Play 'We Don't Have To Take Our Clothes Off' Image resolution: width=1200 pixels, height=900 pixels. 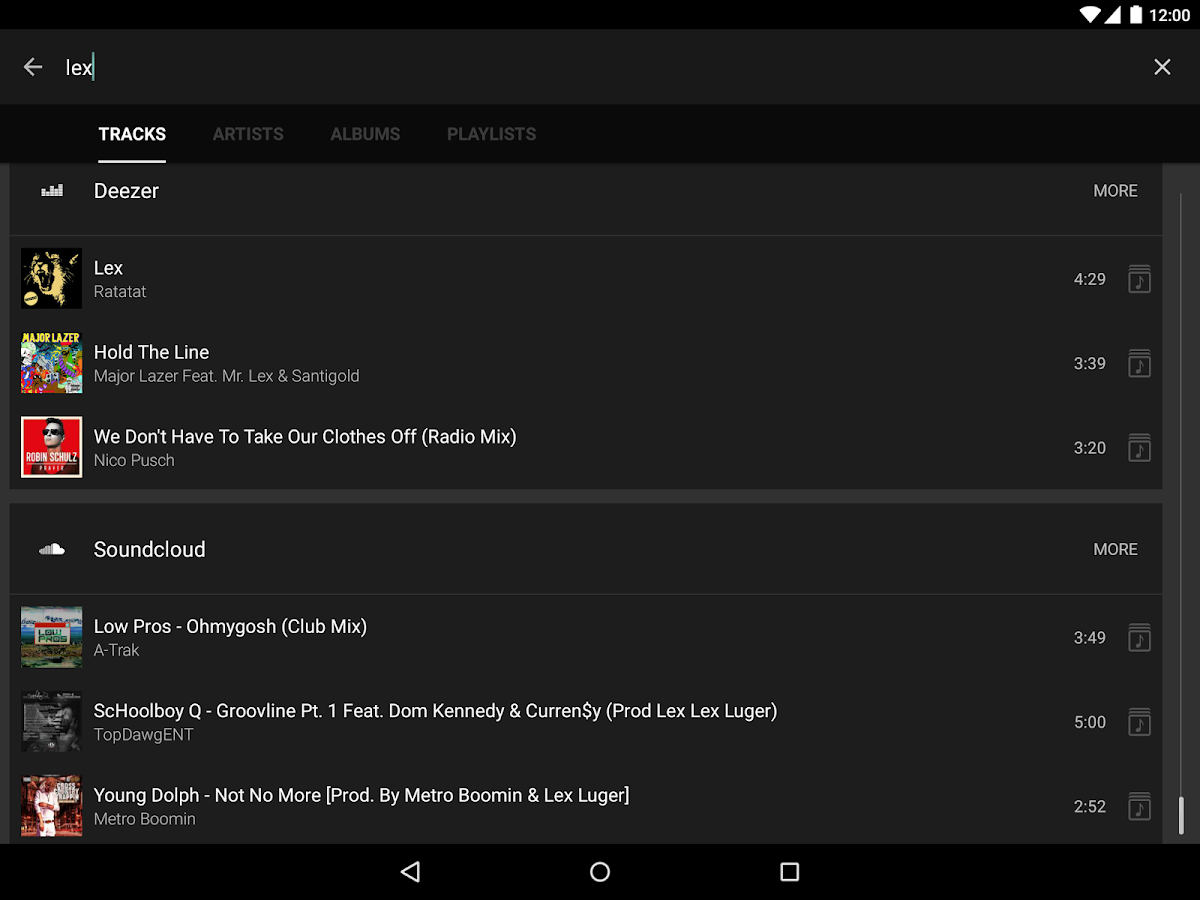[305, 437]
